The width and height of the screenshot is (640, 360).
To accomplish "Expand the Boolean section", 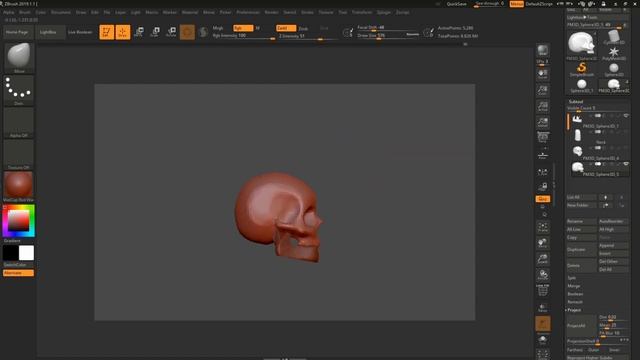I will 575,294.
